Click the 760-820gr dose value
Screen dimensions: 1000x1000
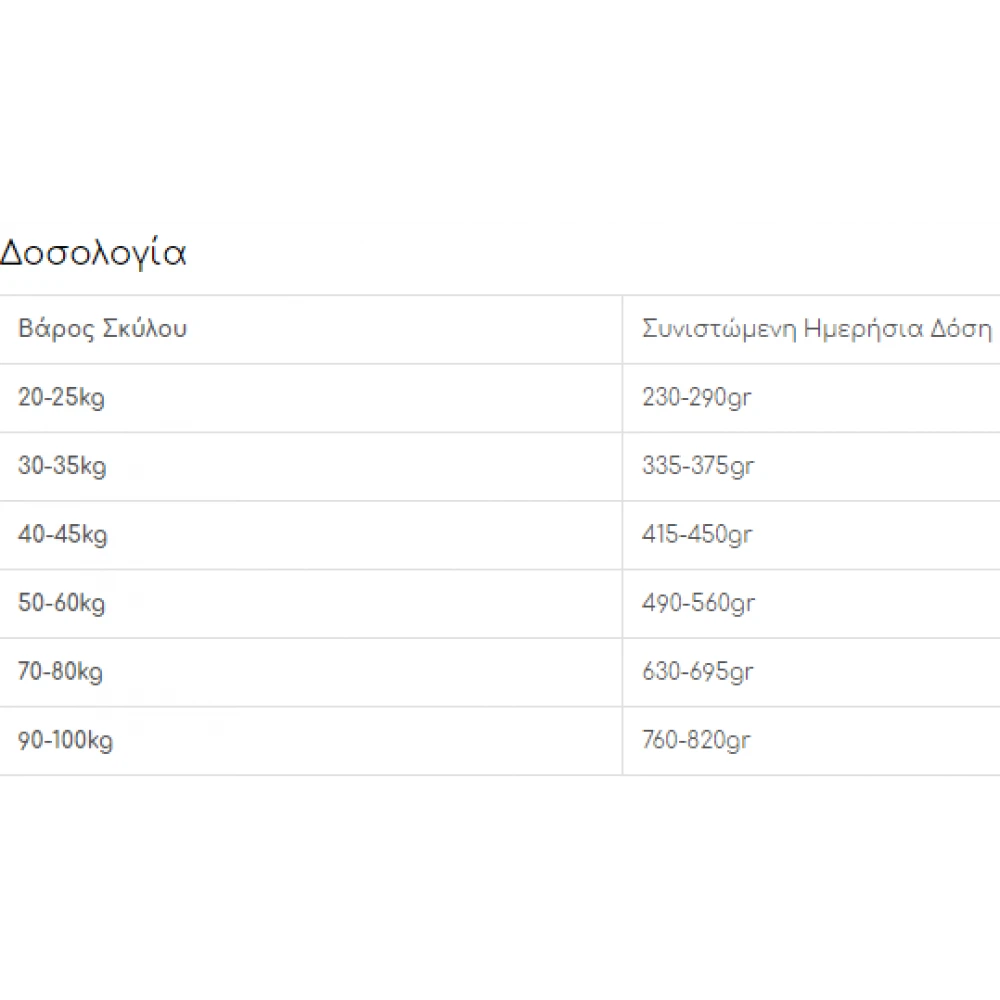tap(696, 741)
